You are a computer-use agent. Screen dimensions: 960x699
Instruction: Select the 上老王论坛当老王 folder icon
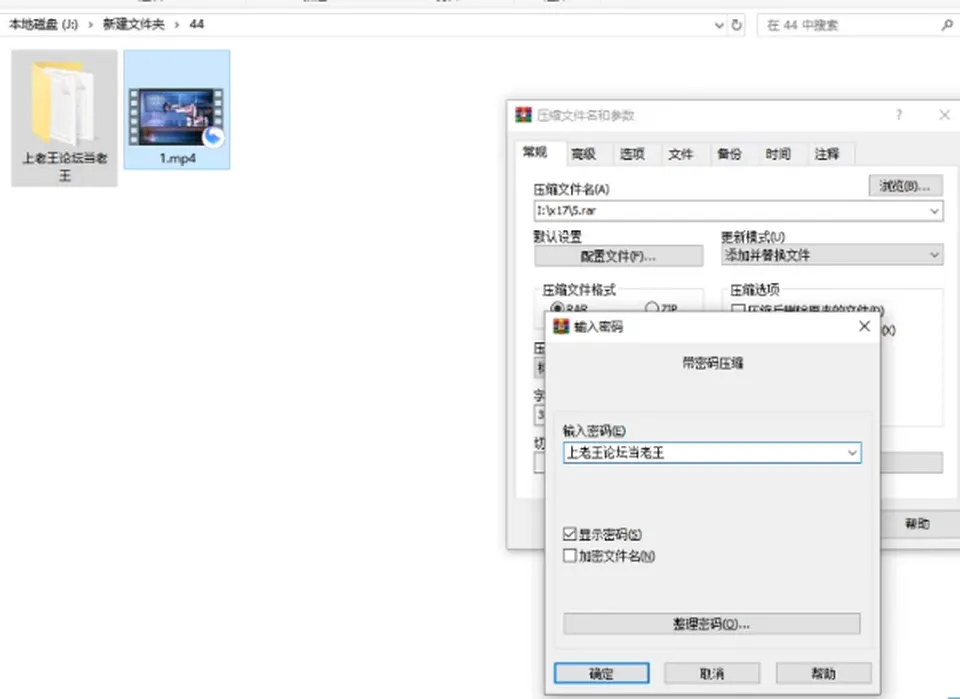pos(64,103)
